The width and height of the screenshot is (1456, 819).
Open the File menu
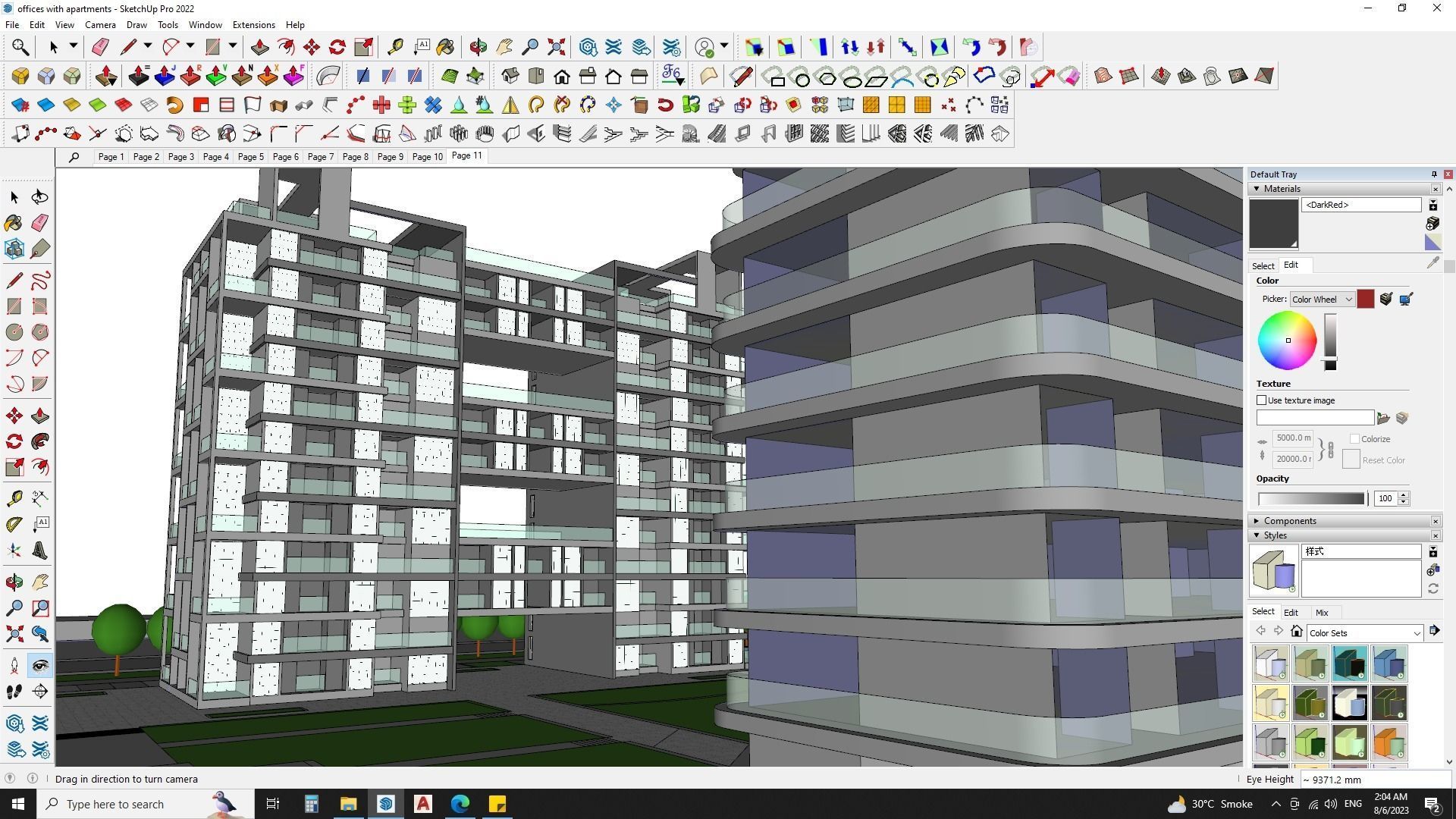pyautogui.click(x=12, y=25)
